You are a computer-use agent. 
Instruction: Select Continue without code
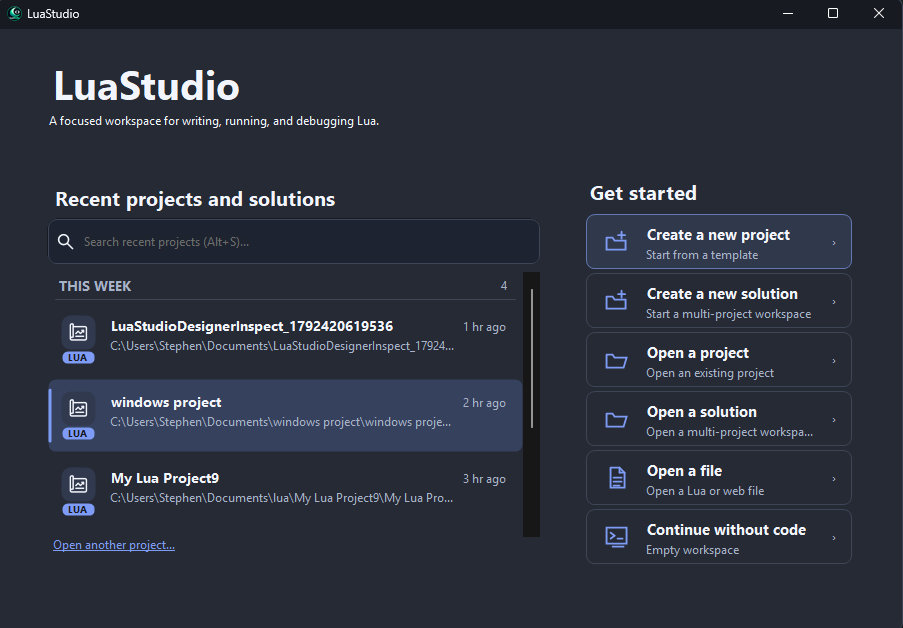click(719, 536)
